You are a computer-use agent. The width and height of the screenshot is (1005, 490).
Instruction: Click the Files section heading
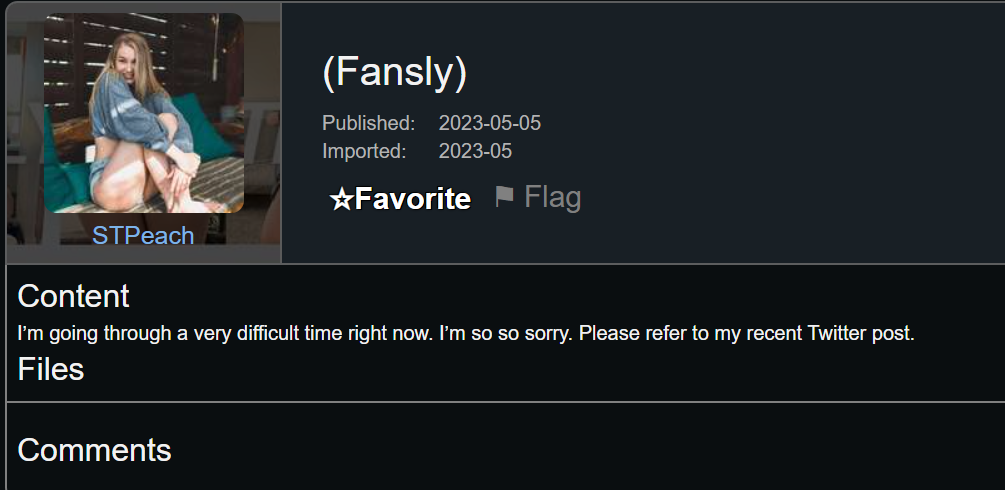coord(51,369)
